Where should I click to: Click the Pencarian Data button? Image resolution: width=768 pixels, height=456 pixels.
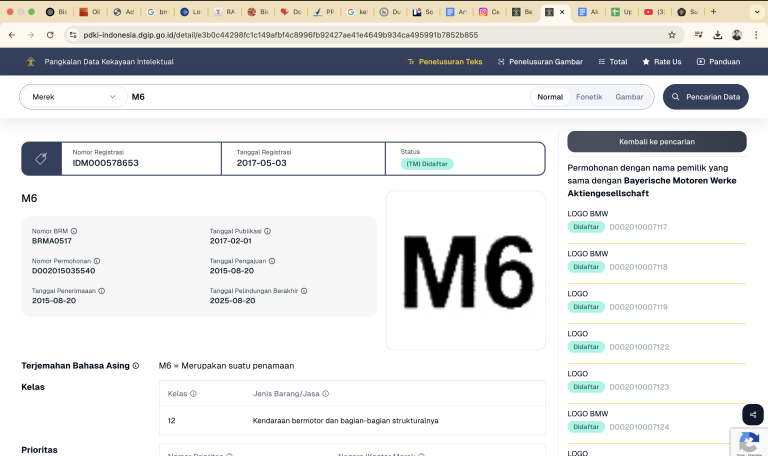pos(706,97)
